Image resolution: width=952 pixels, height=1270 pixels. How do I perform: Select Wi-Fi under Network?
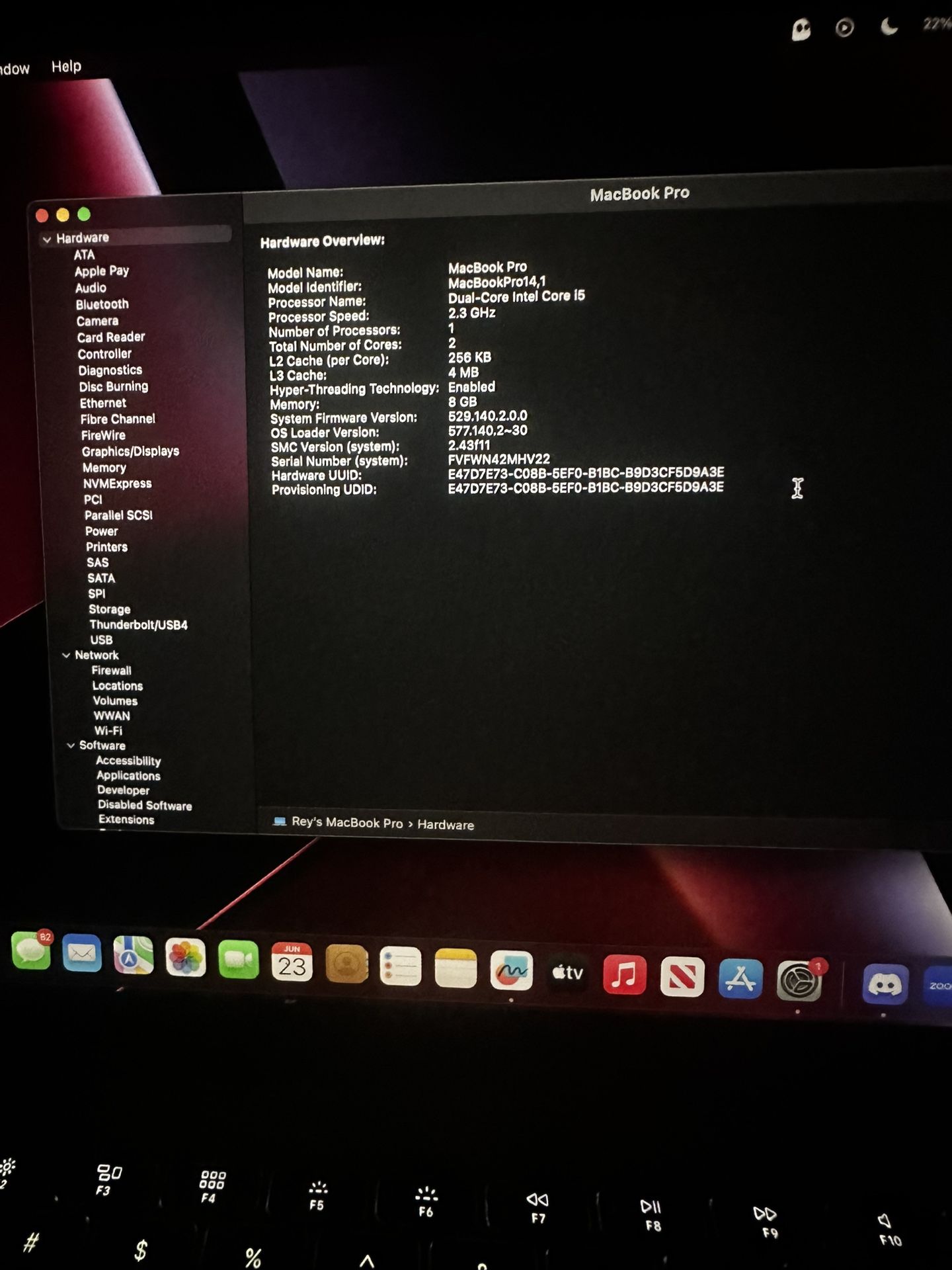click(x=108, y=731)
